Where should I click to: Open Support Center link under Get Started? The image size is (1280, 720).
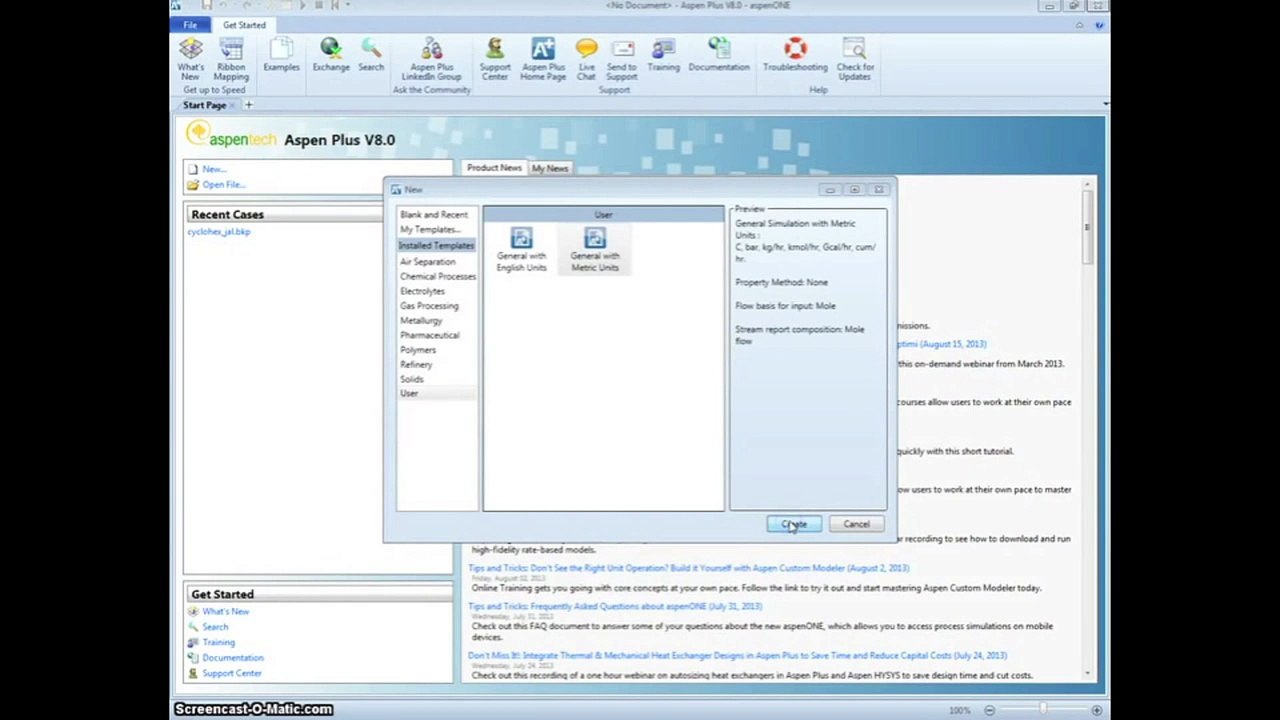tap(232, 674)
